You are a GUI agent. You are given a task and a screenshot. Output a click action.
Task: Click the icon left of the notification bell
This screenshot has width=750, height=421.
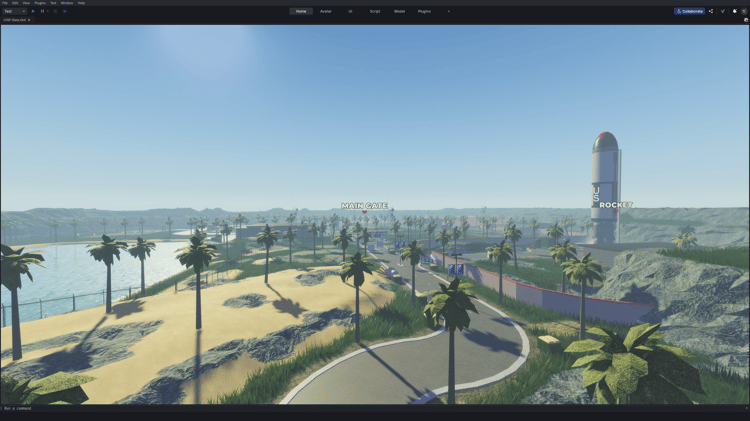[x=723, y=11]
